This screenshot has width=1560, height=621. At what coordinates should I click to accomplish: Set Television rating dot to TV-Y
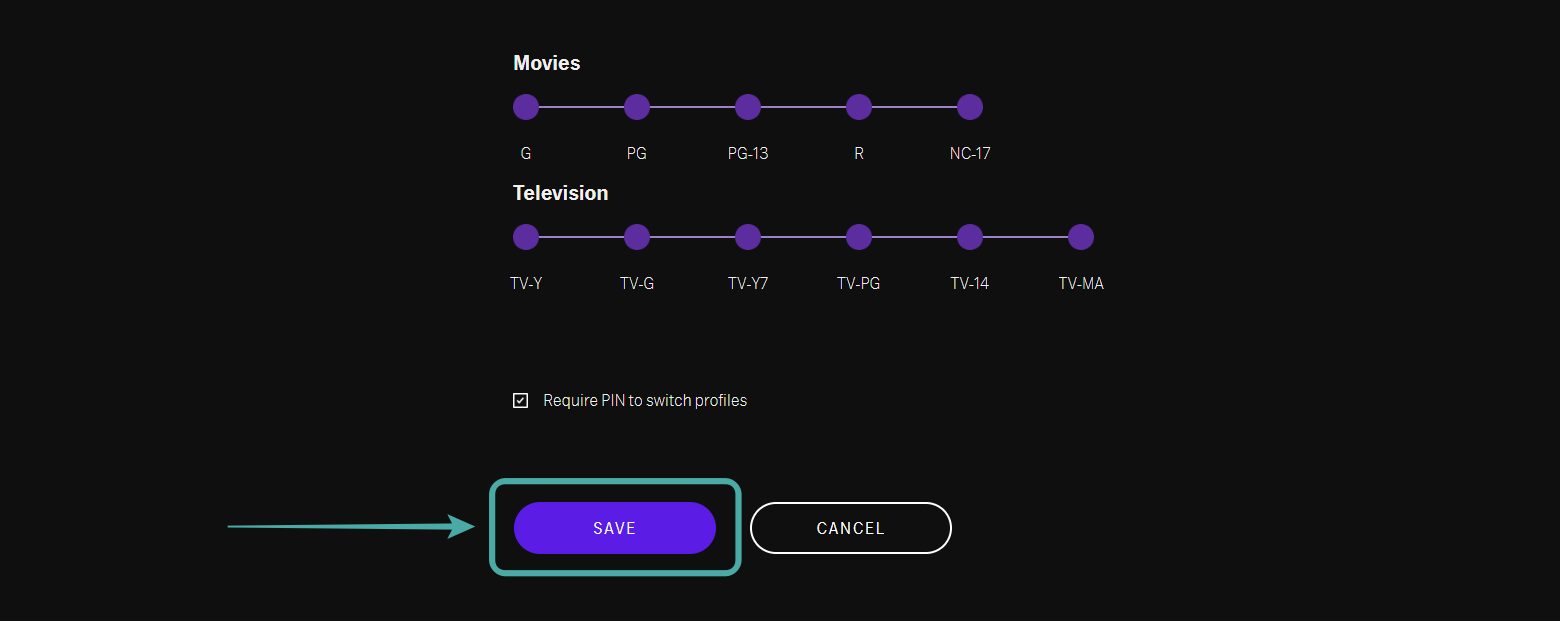tap(526, 237)
